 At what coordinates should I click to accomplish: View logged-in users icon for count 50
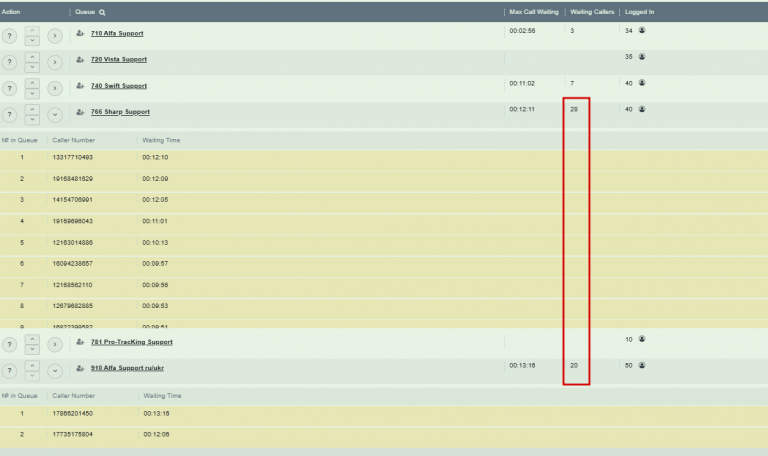point(642,365)
